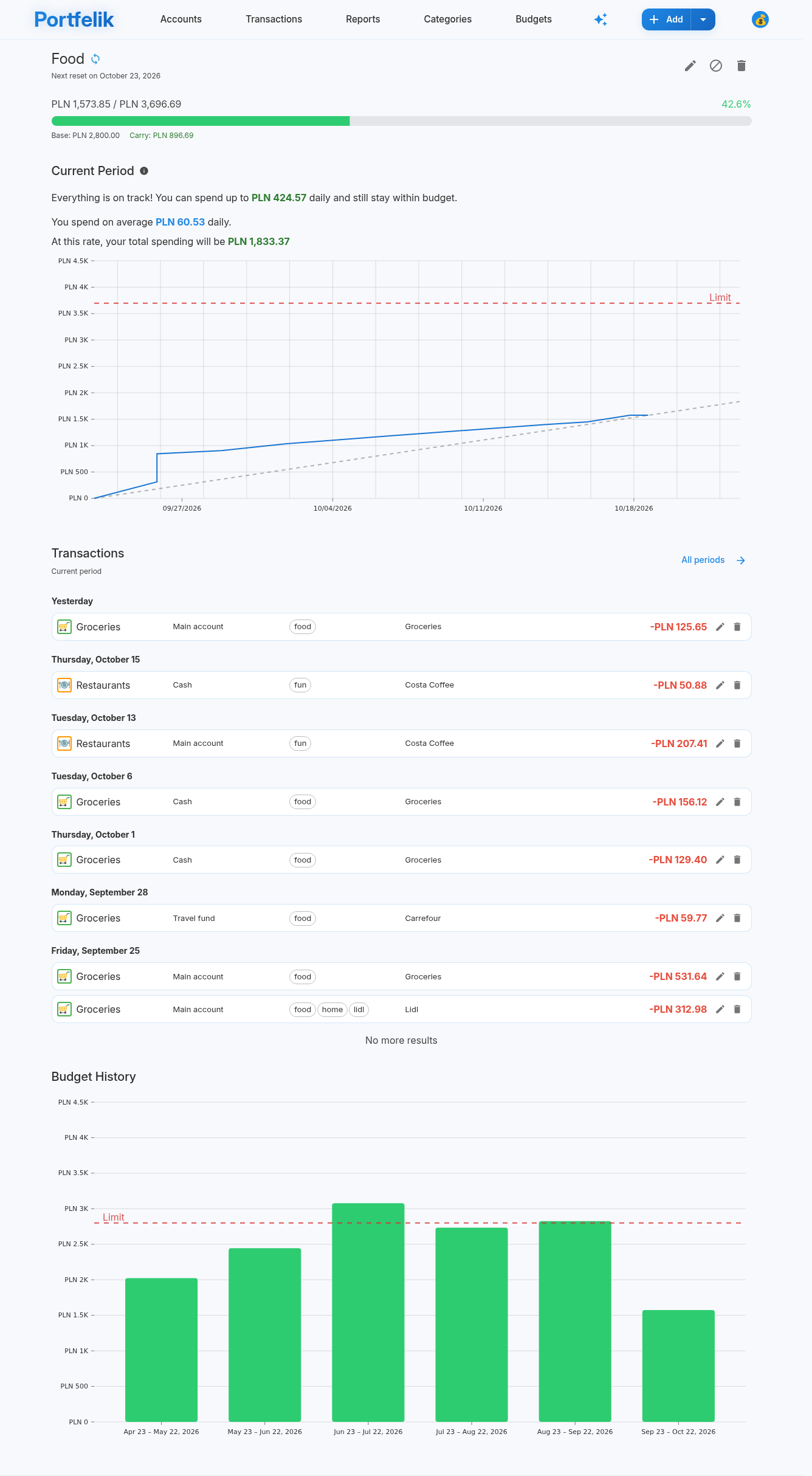Click the AI sparkle icon in the header

click(x=600, y=19)
